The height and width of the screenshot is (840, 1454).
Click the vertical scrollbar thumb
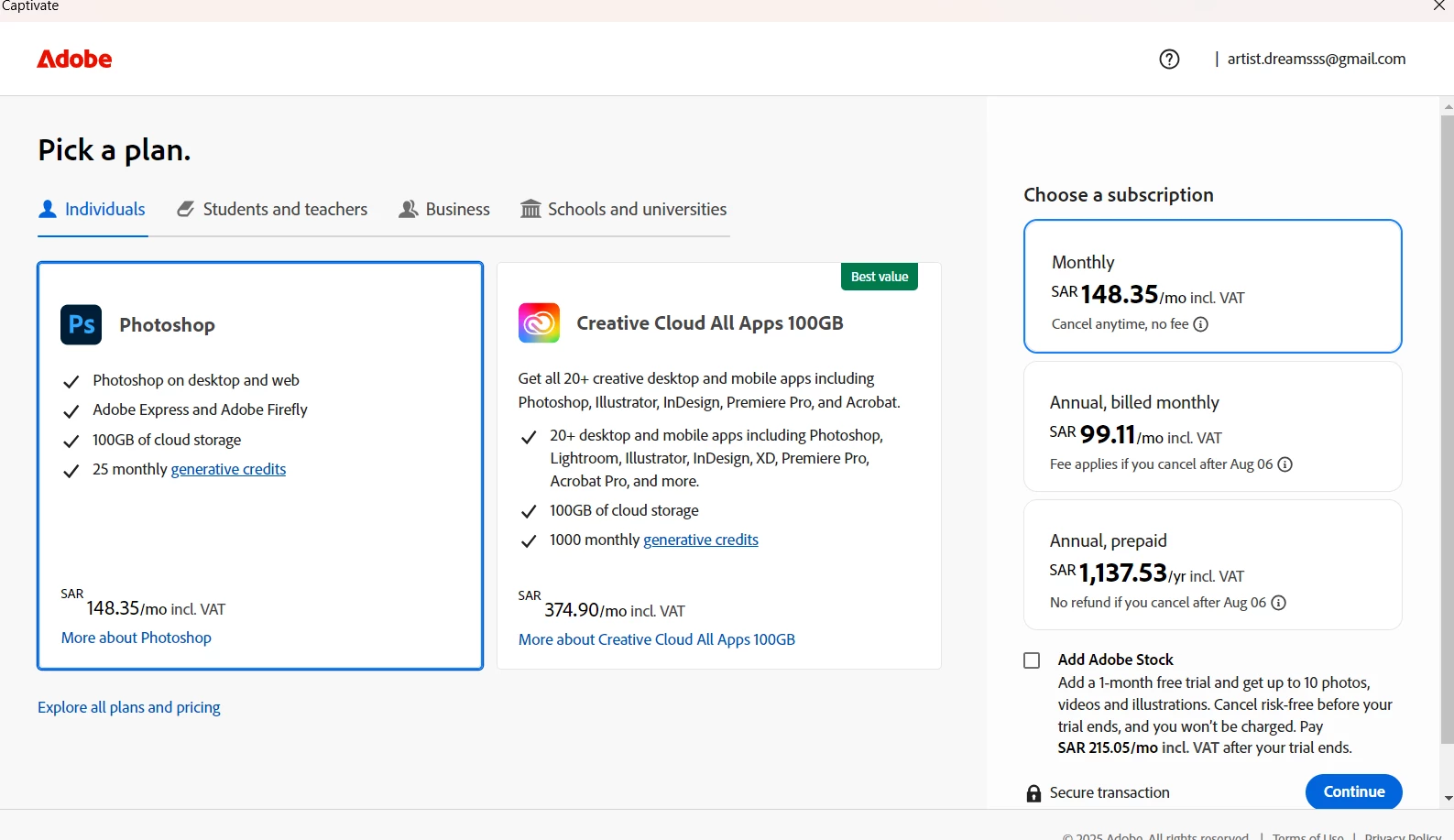(1447, 429)
